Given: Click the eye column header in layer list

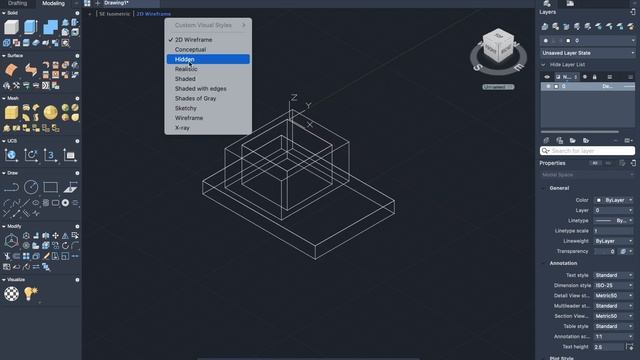Looking at the screenshot, I should tap(547, 77).
